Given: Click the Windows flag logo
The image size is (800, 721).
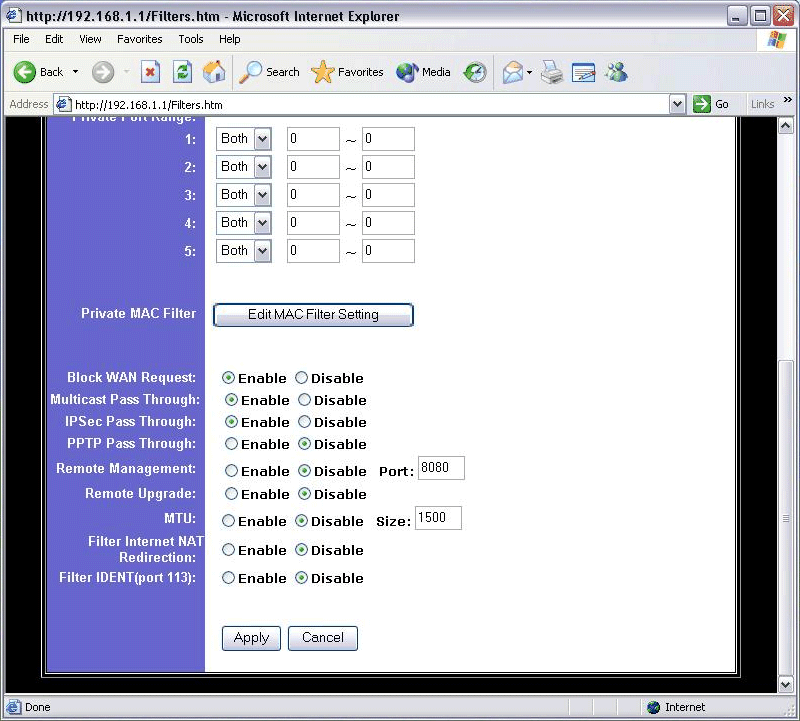Looking at the screenshot, I should (x=776, y=39).
